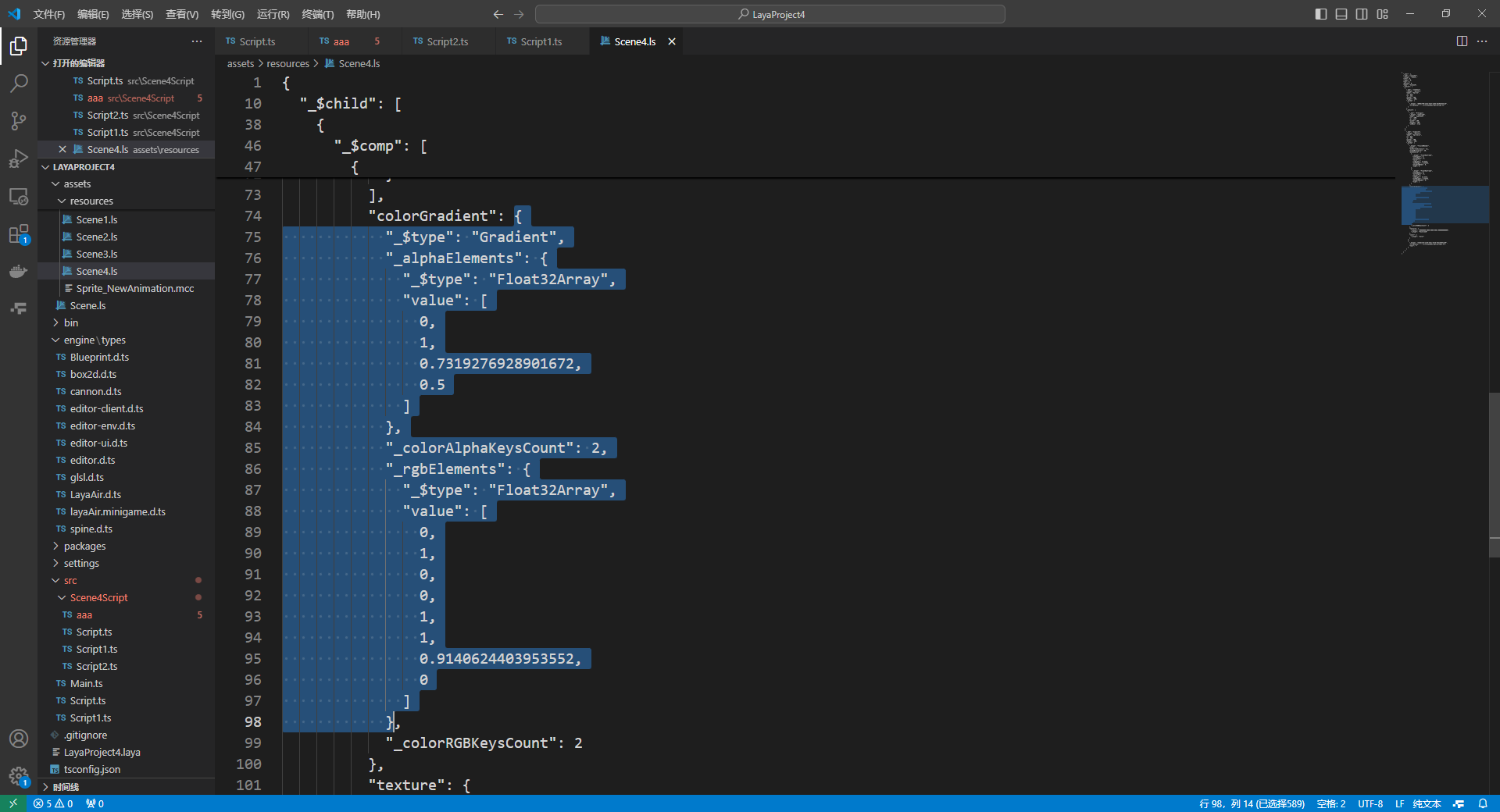1500x812 pixels.
Task: Open the Run and Debug view
Action: click(19, 158)
